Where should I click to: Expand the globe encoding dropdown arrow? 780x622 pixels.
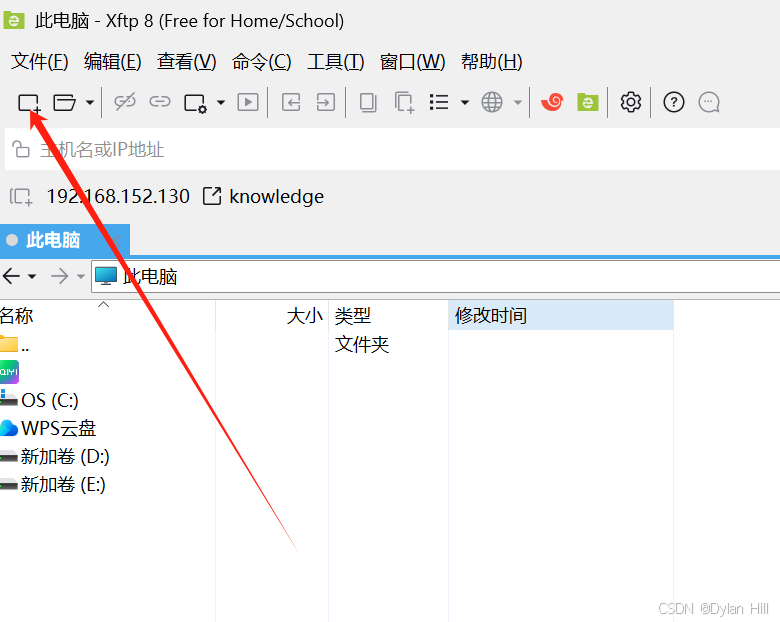click(518, 103)
